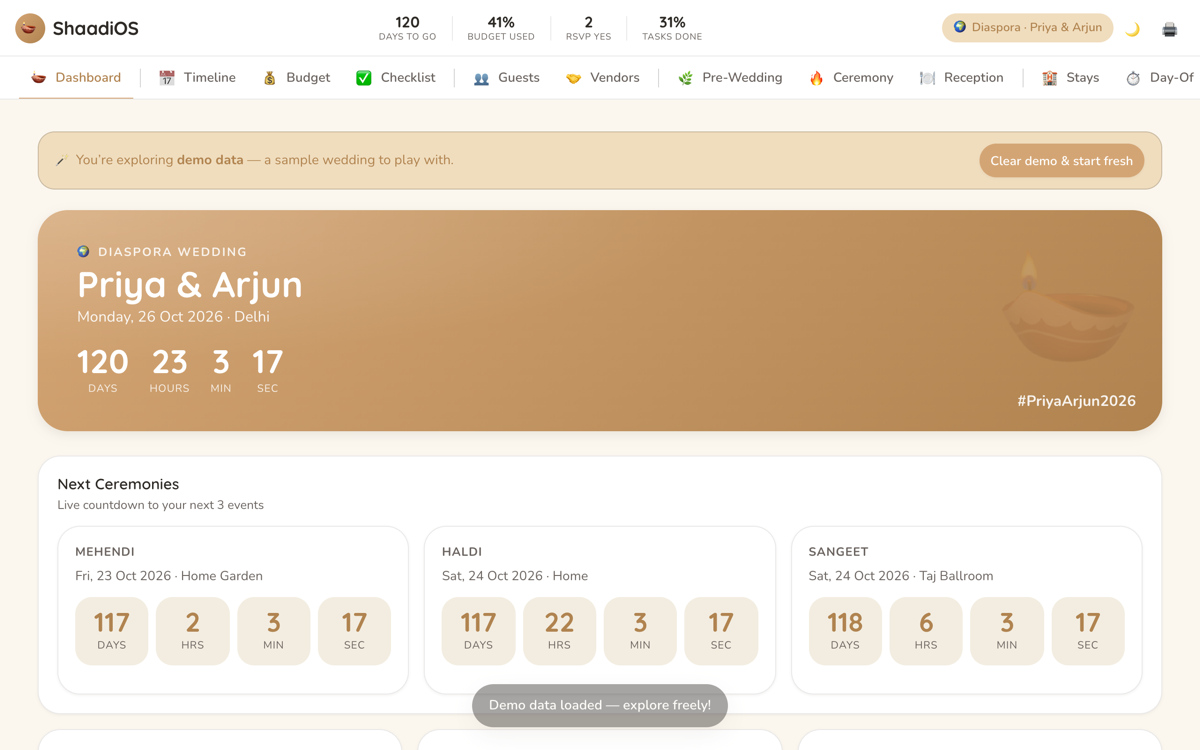1200x750 pixels.
Task: Click the Priya & Arjun hero title
Action: 190,285
